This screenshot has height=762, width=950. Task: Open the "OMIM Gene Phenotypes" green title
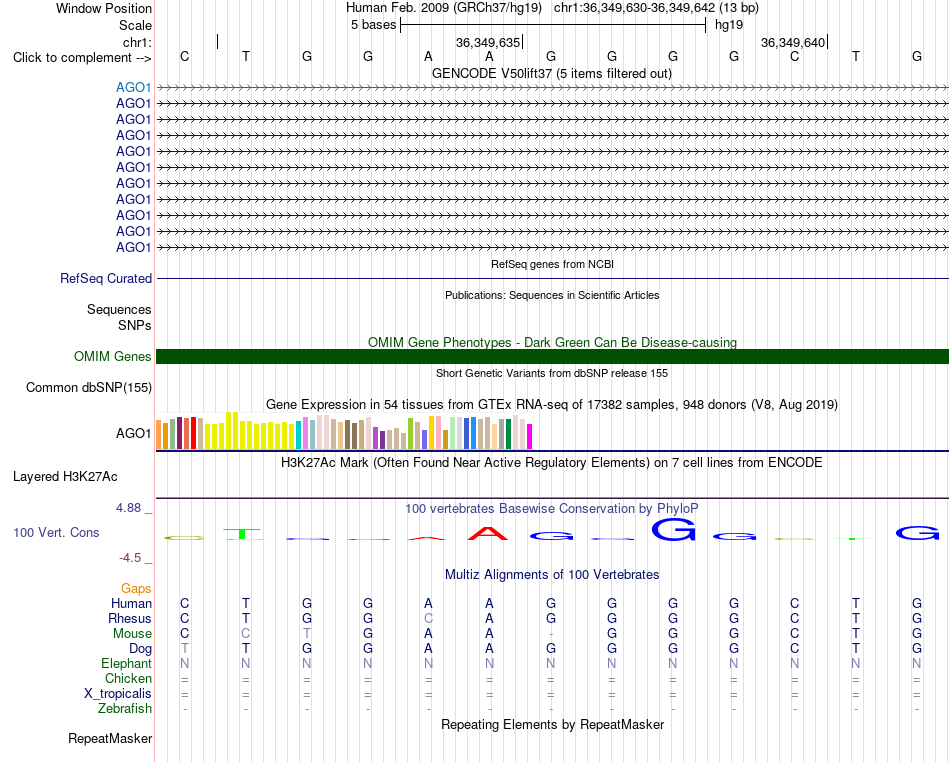[x=552, y=342]
